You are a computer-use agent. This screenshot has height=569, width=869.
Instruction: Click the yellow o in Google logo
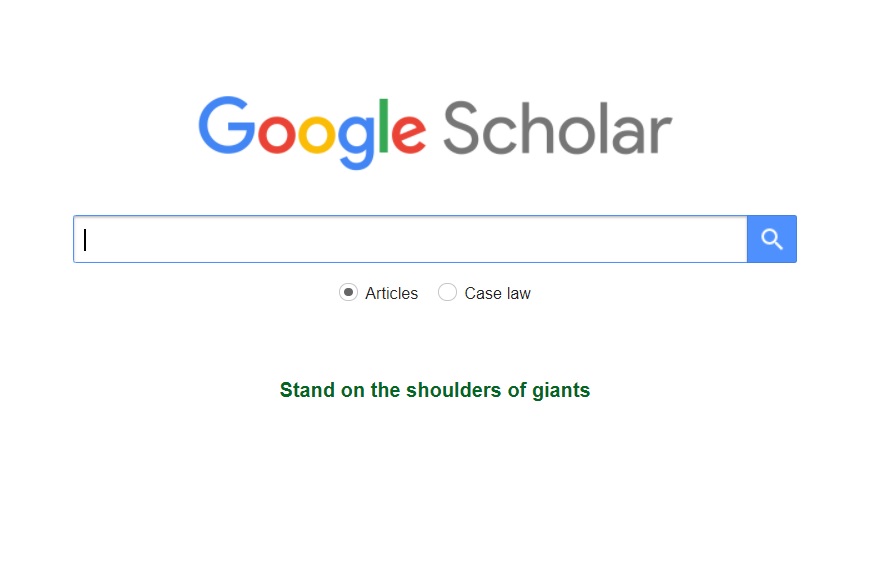tap(316, 134)
